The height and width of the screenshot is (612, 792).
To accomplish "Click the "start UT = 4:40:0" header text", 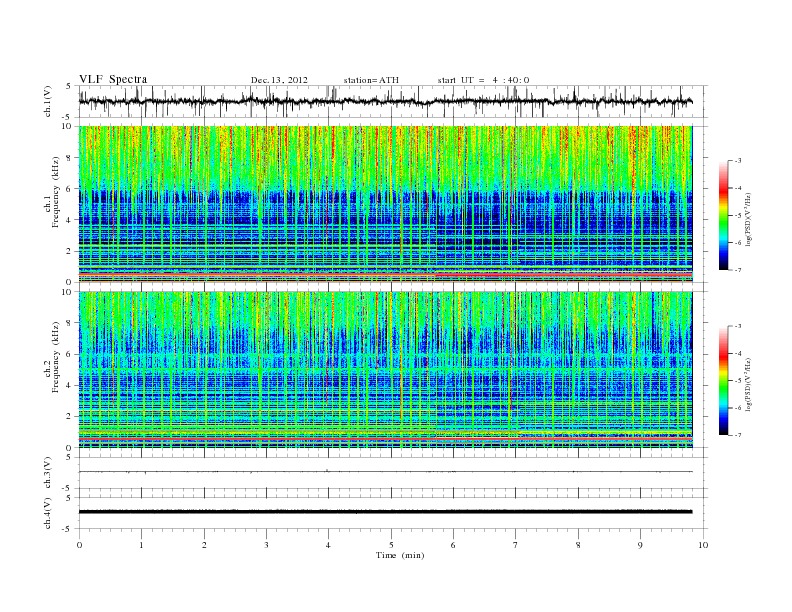I will click(x=483, y=80).
